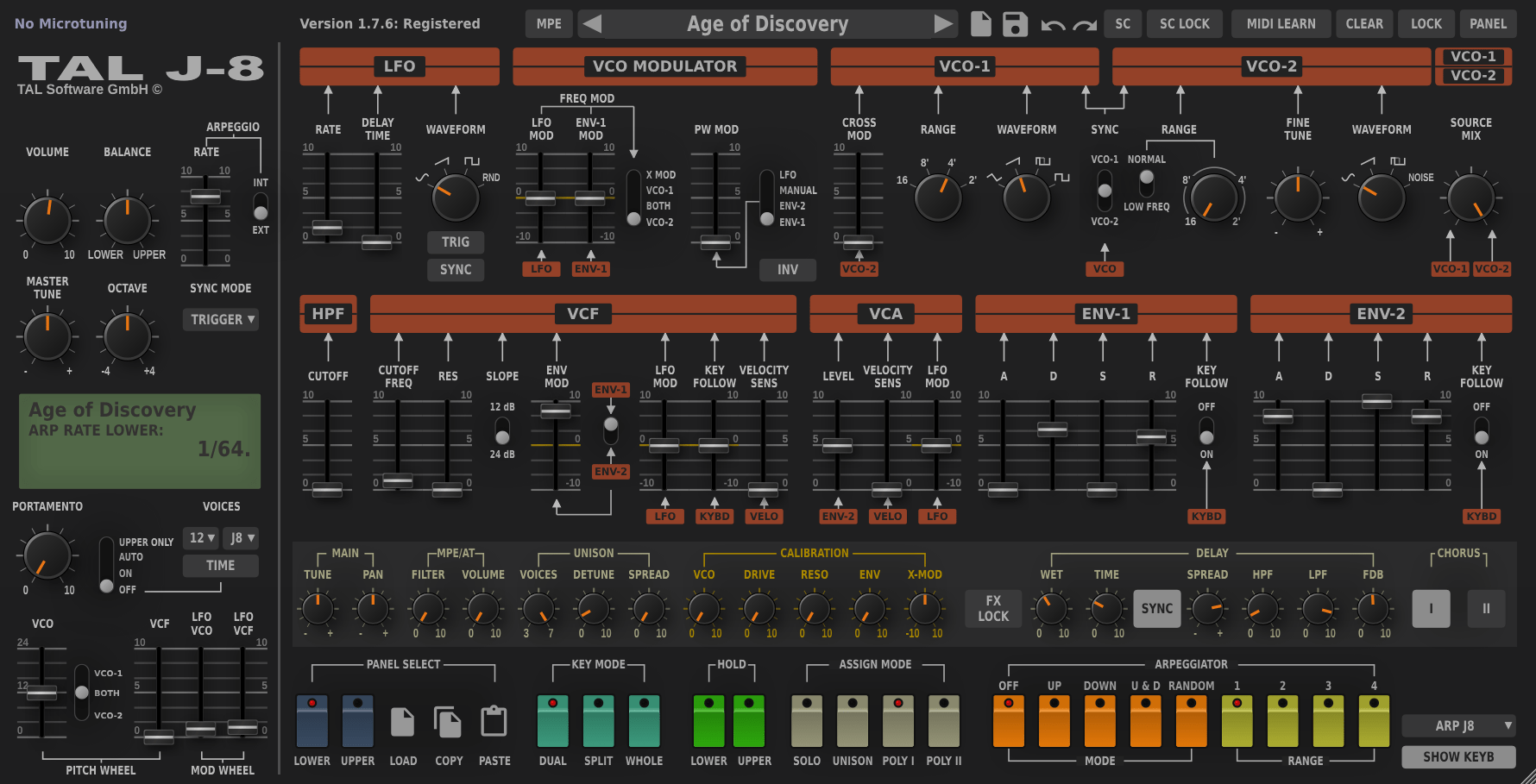Load panel settings via the LOAD icon
1536x784 pixels.
point(403,721)
